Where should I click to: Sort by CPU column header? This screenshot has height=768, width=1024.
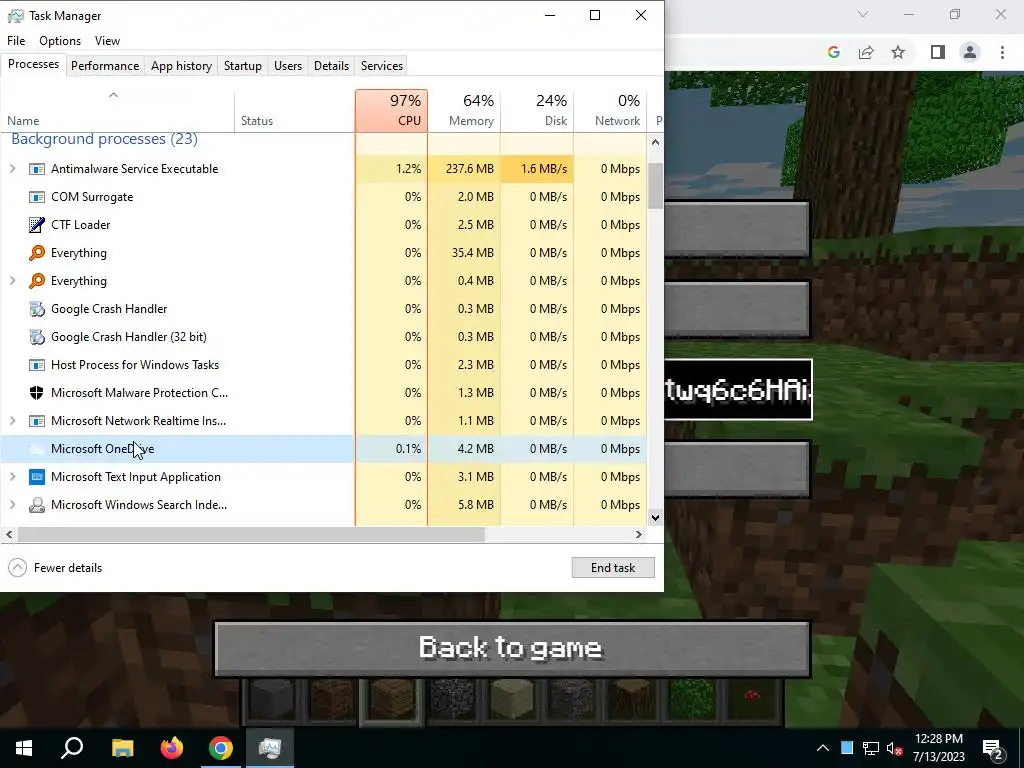tap(392, 110)
